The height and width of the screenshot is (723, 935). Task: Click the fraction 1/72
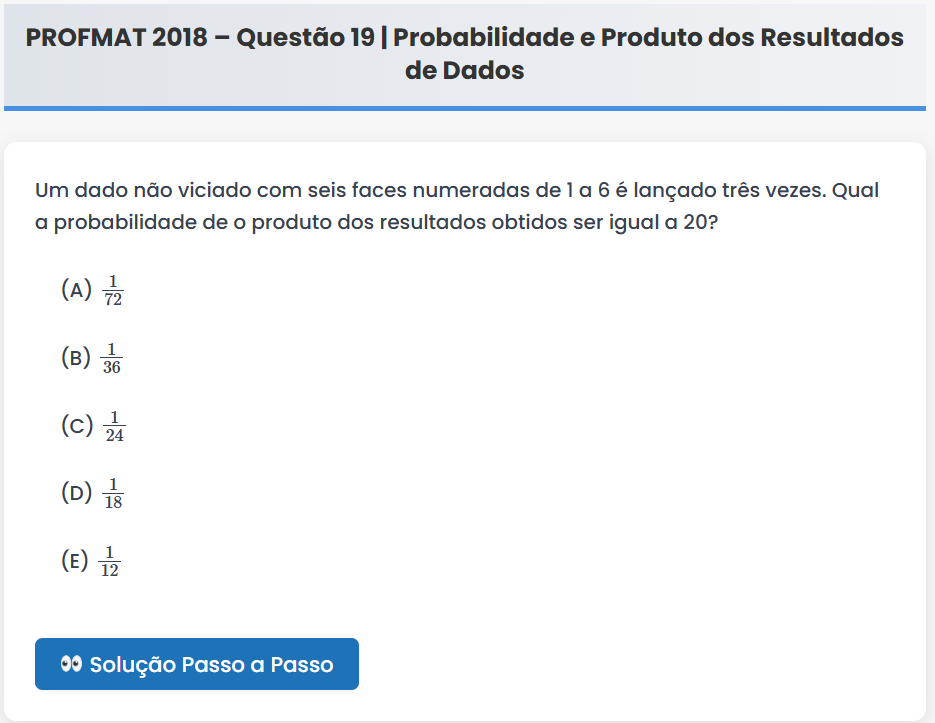click(113, 291)
